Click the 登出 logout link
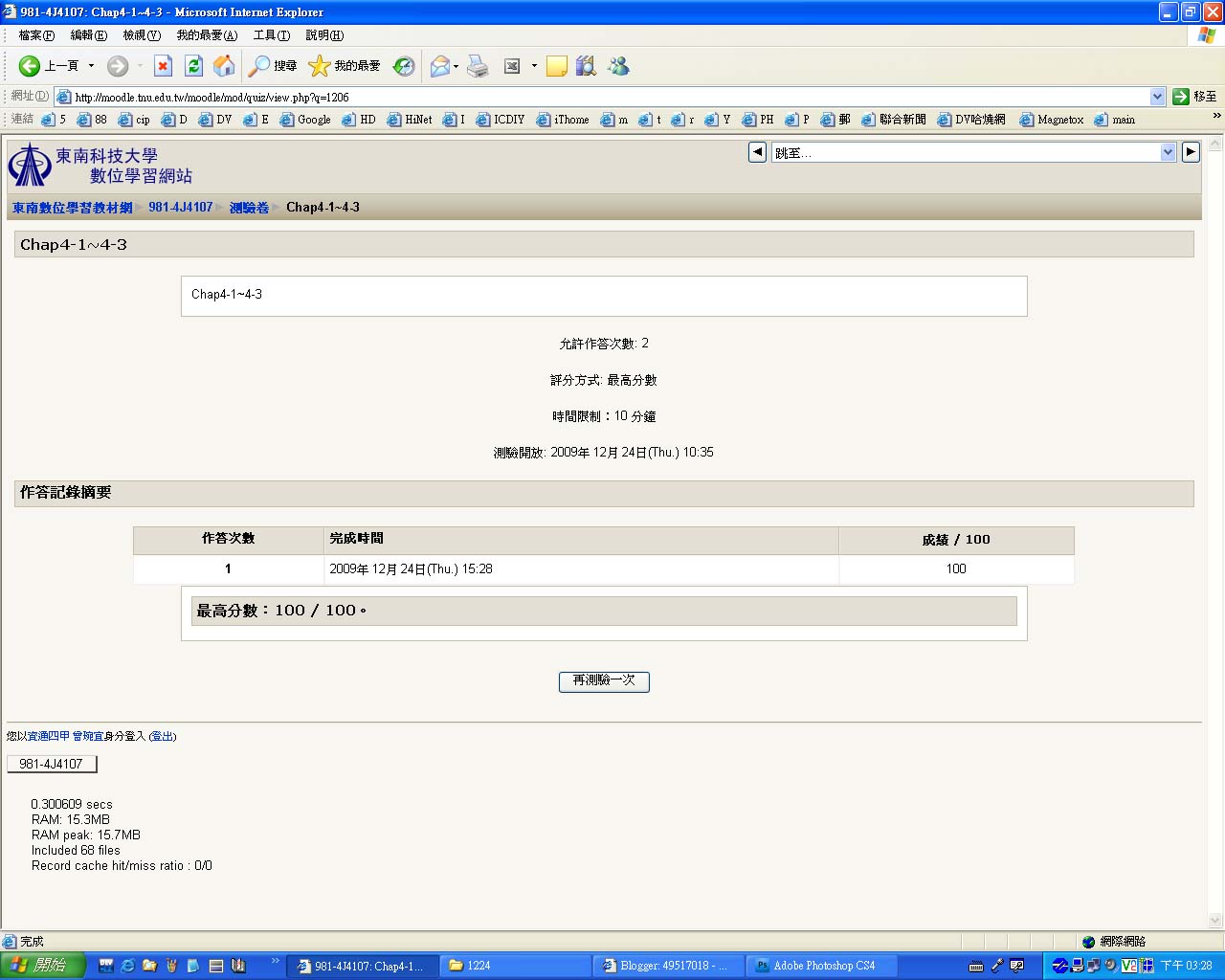1225x980 pixels. coord(163,736)
